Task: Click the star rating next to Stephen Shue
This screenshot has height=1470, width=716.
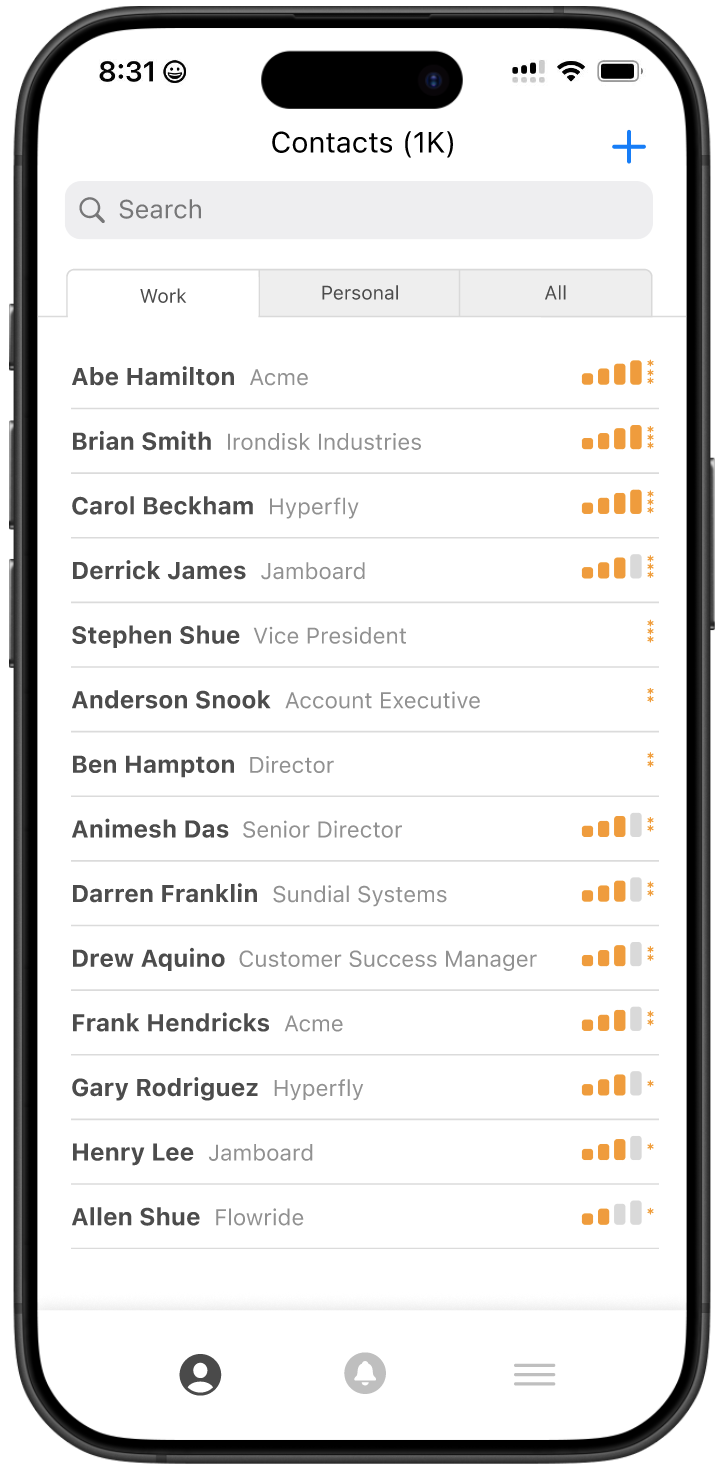Action: (650, 634)
